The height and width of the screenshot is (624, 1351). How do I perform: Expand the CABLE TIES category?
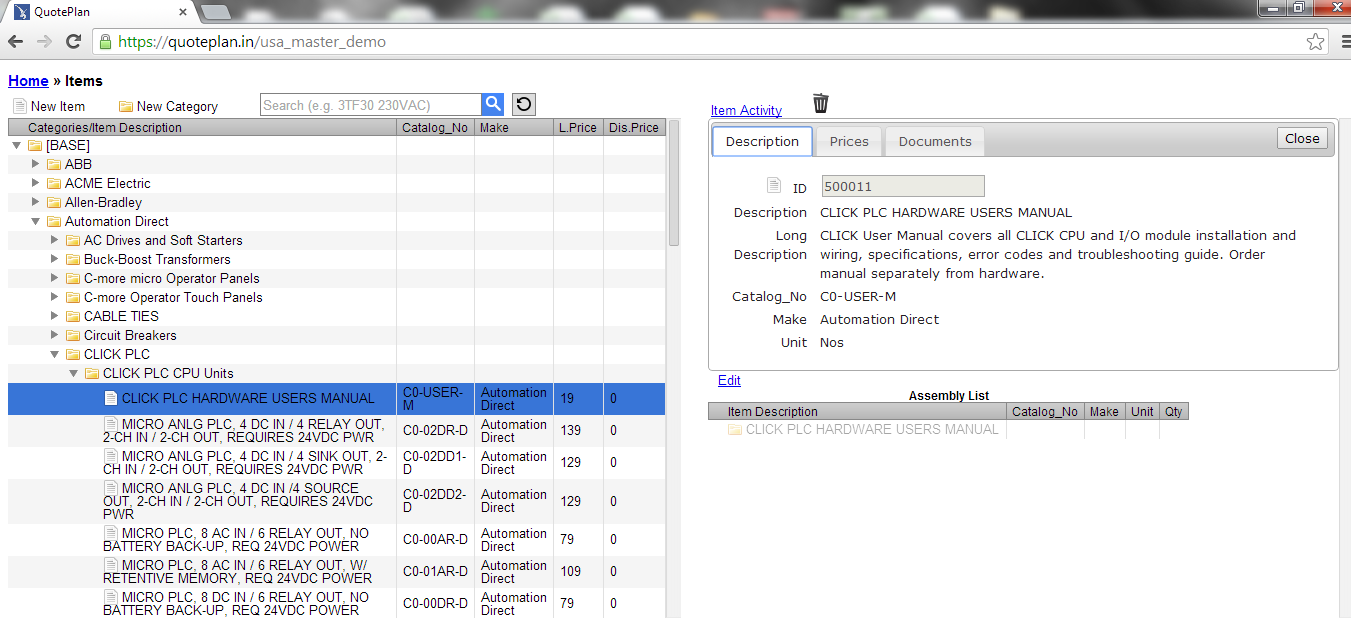pos(55,316)
